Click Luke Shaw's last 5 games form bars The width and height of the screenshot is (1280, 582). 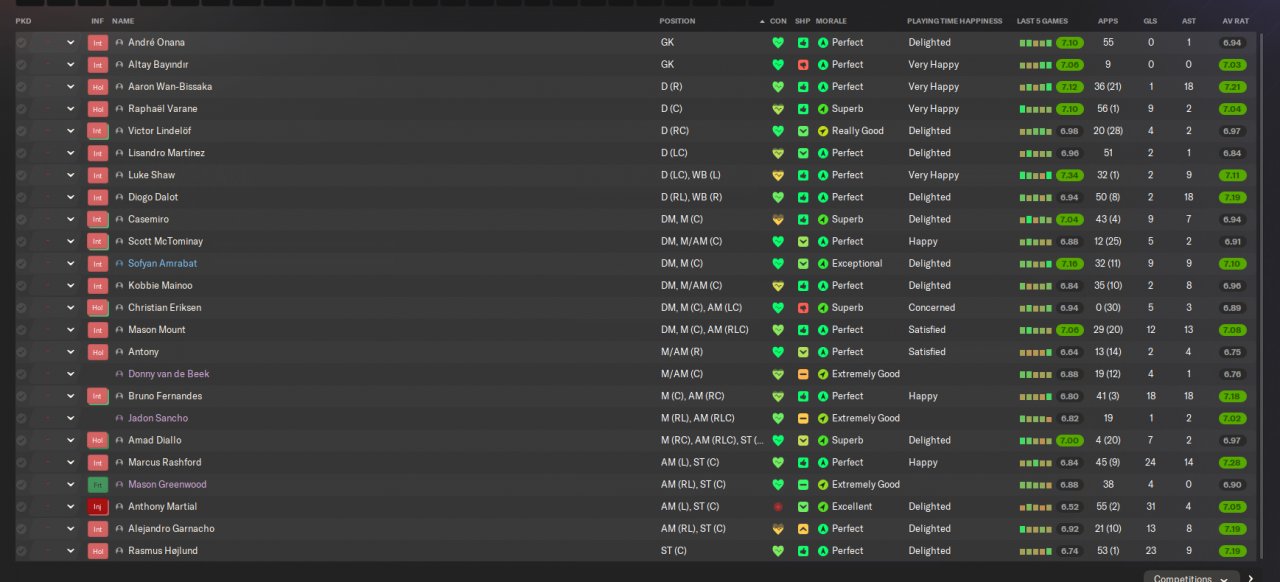point(1035,175)
